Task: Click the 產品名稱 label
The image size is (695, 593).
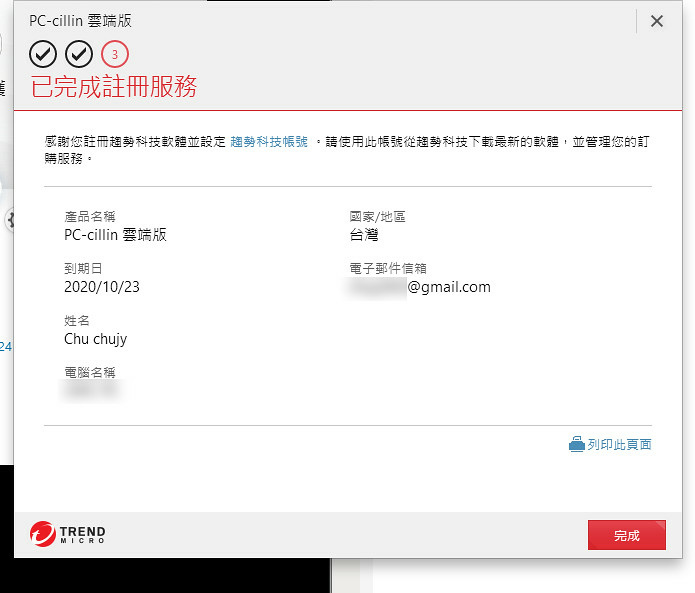Action: tap(90, 216)
